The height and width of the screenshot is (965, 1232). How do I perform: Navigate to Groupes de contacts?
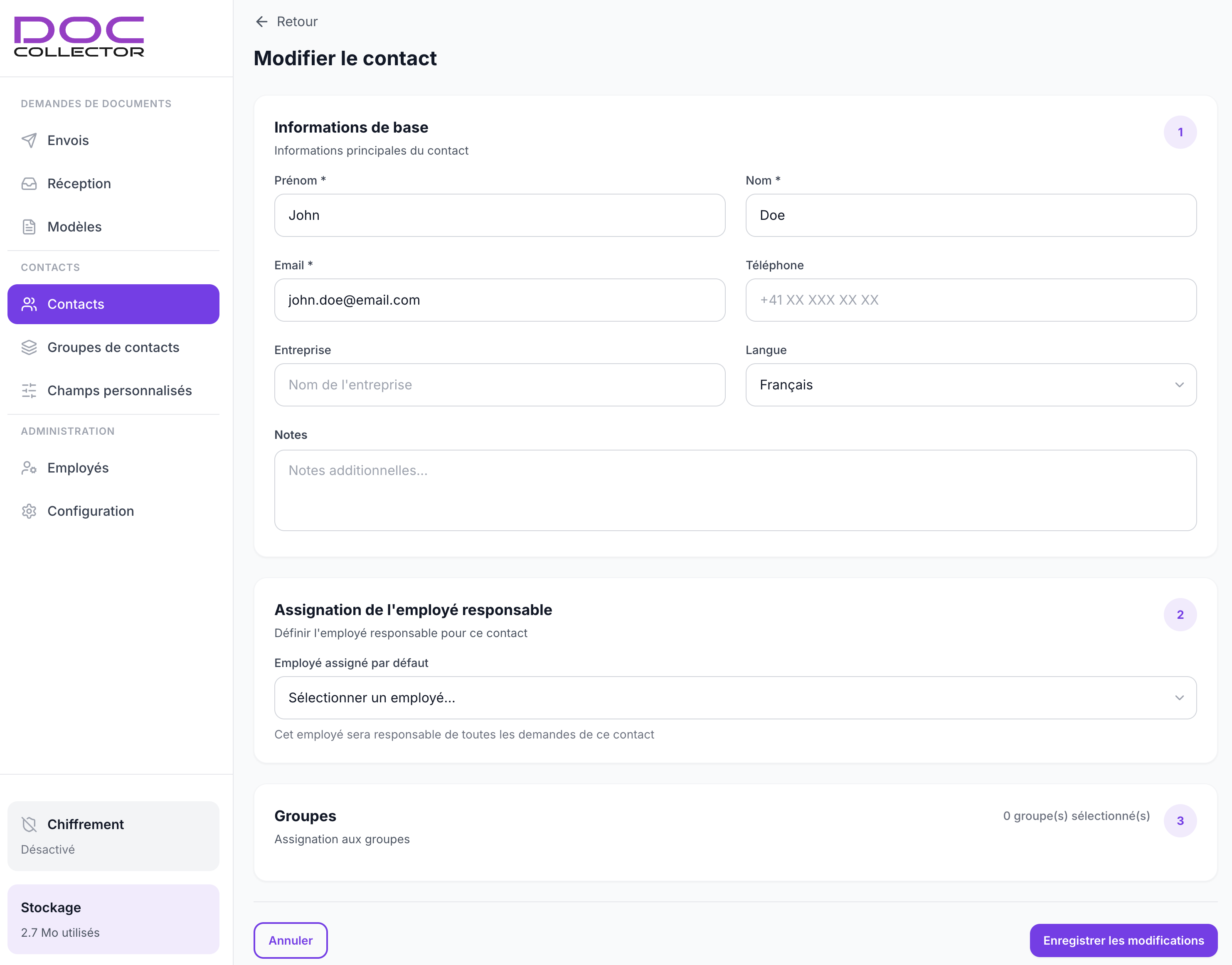[113, 347]
